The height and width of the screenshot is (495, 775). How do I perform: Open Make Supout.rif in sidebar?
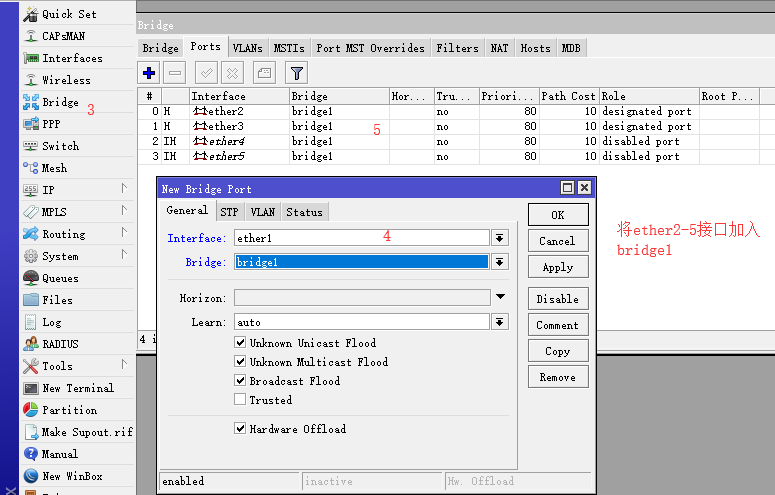coord(87,432)
